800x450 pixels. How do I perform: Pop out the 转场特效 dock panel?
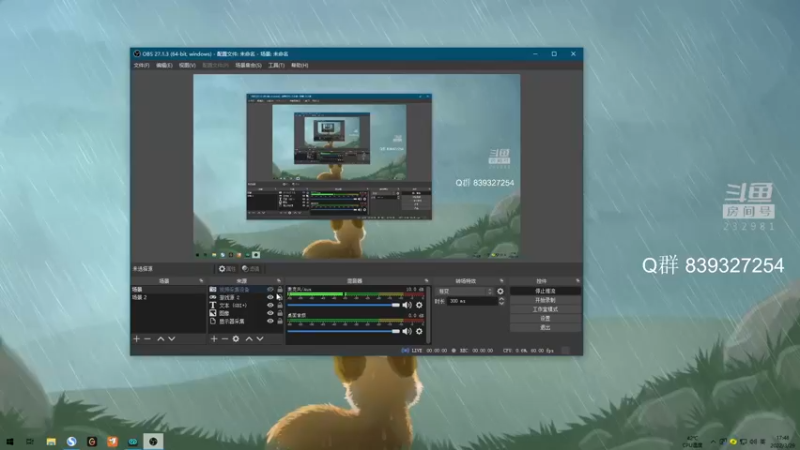pos(502,281)
